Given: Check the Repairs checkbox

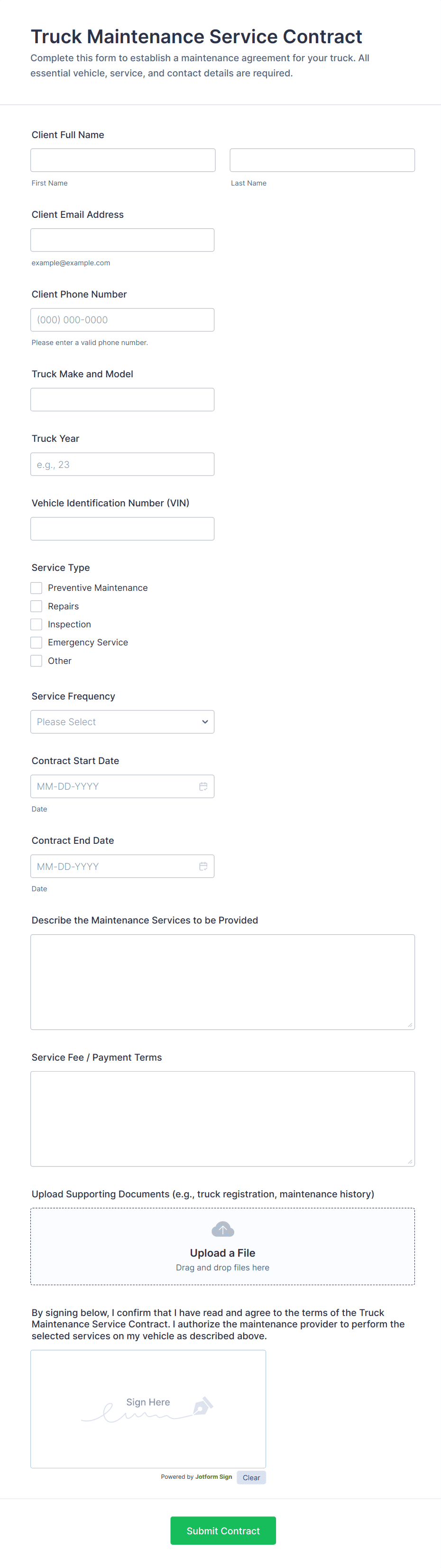Looking at the screenshot, I should pos(37,606).
